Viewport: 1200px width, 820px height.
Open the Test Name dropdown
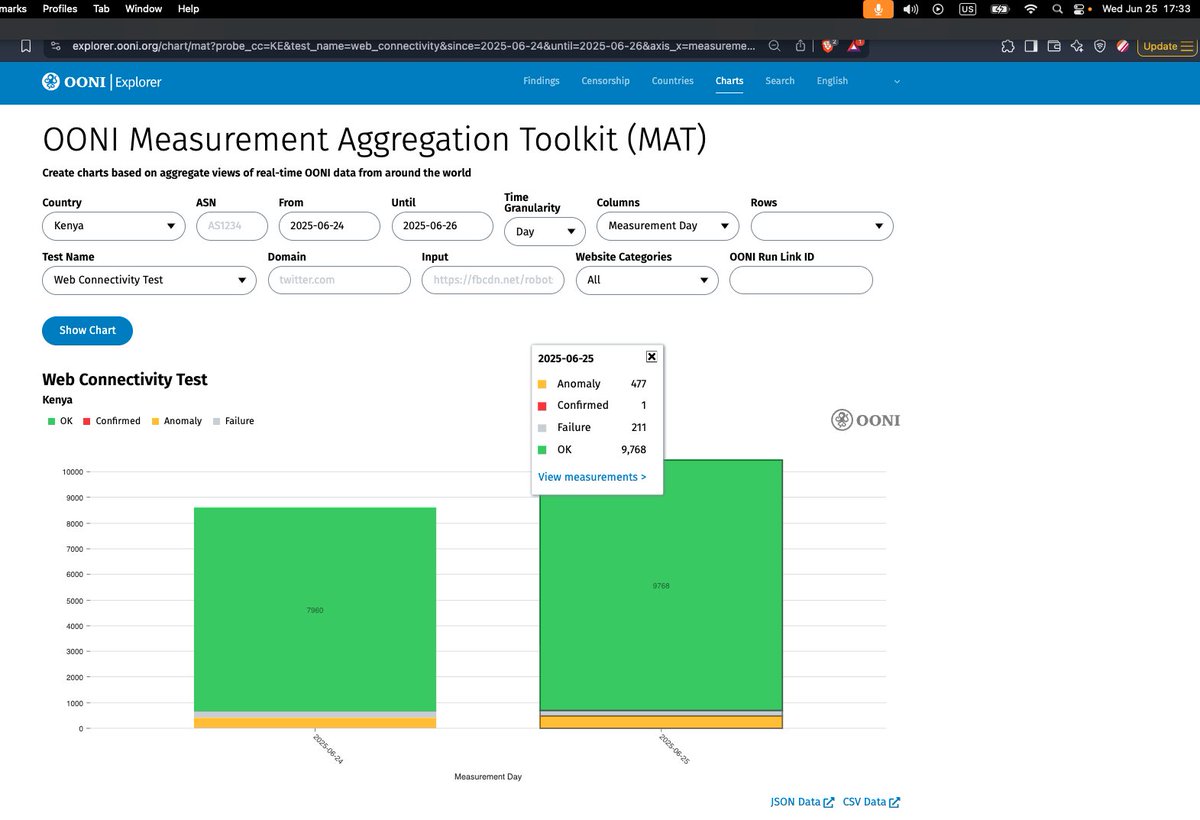tap(149, 280)
